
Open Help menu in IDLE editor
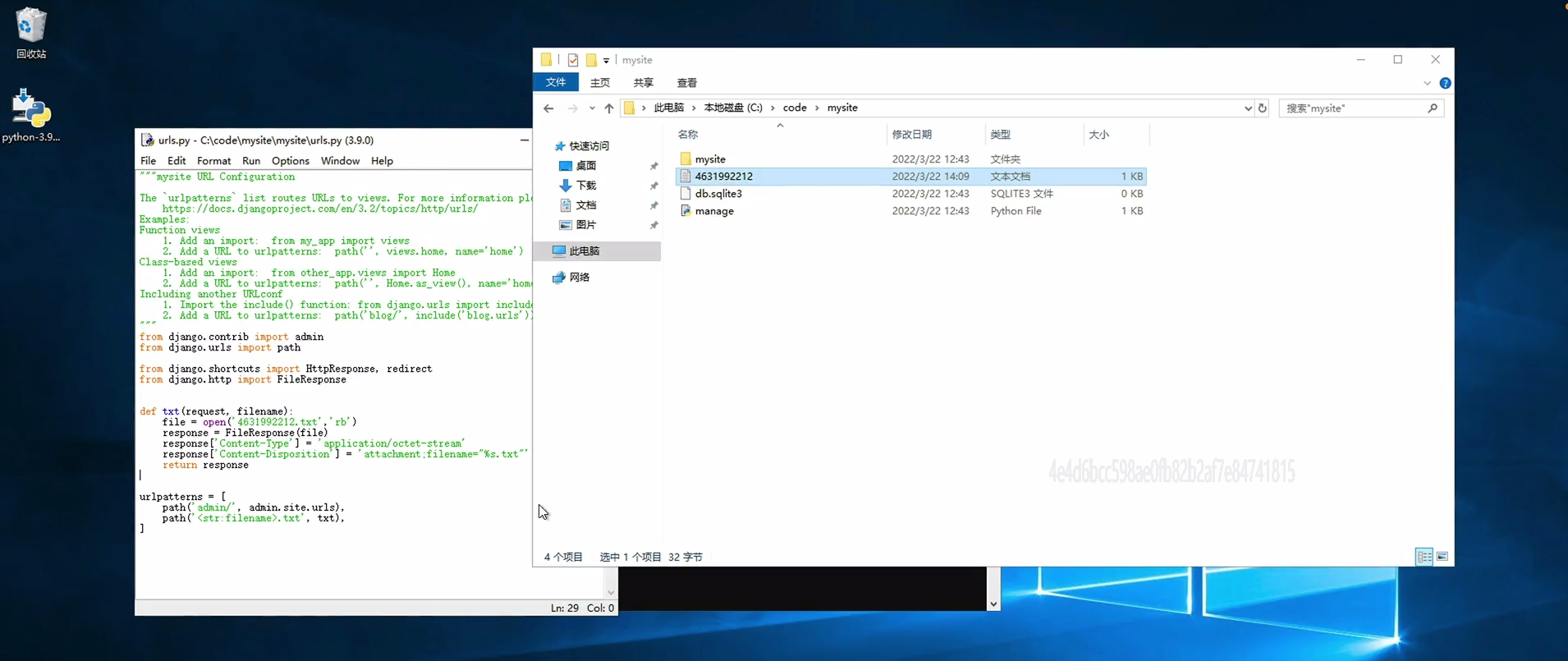(x=382, y=161)
